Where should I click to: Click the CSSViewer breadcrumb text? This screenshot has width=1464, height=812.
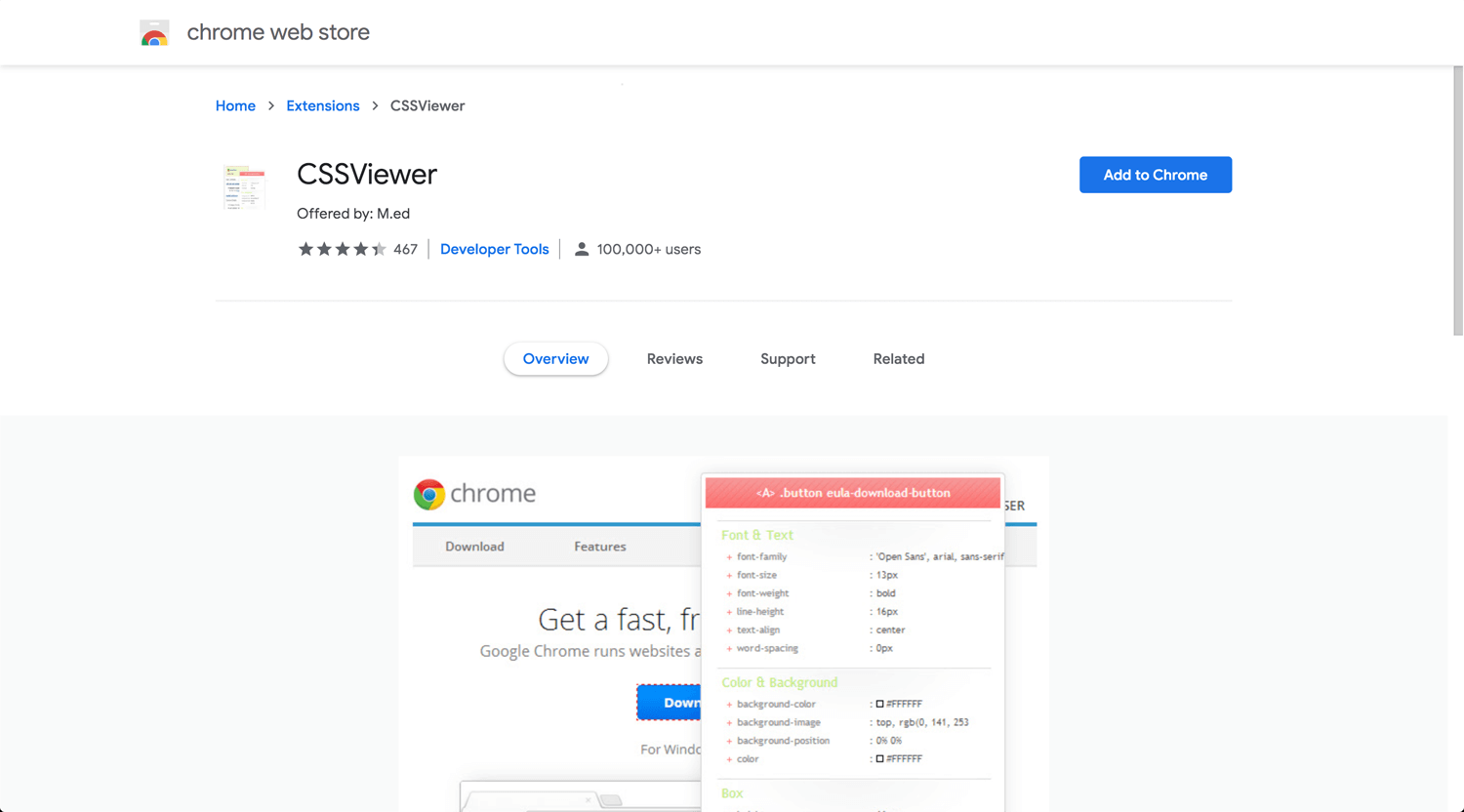point(427,105)
